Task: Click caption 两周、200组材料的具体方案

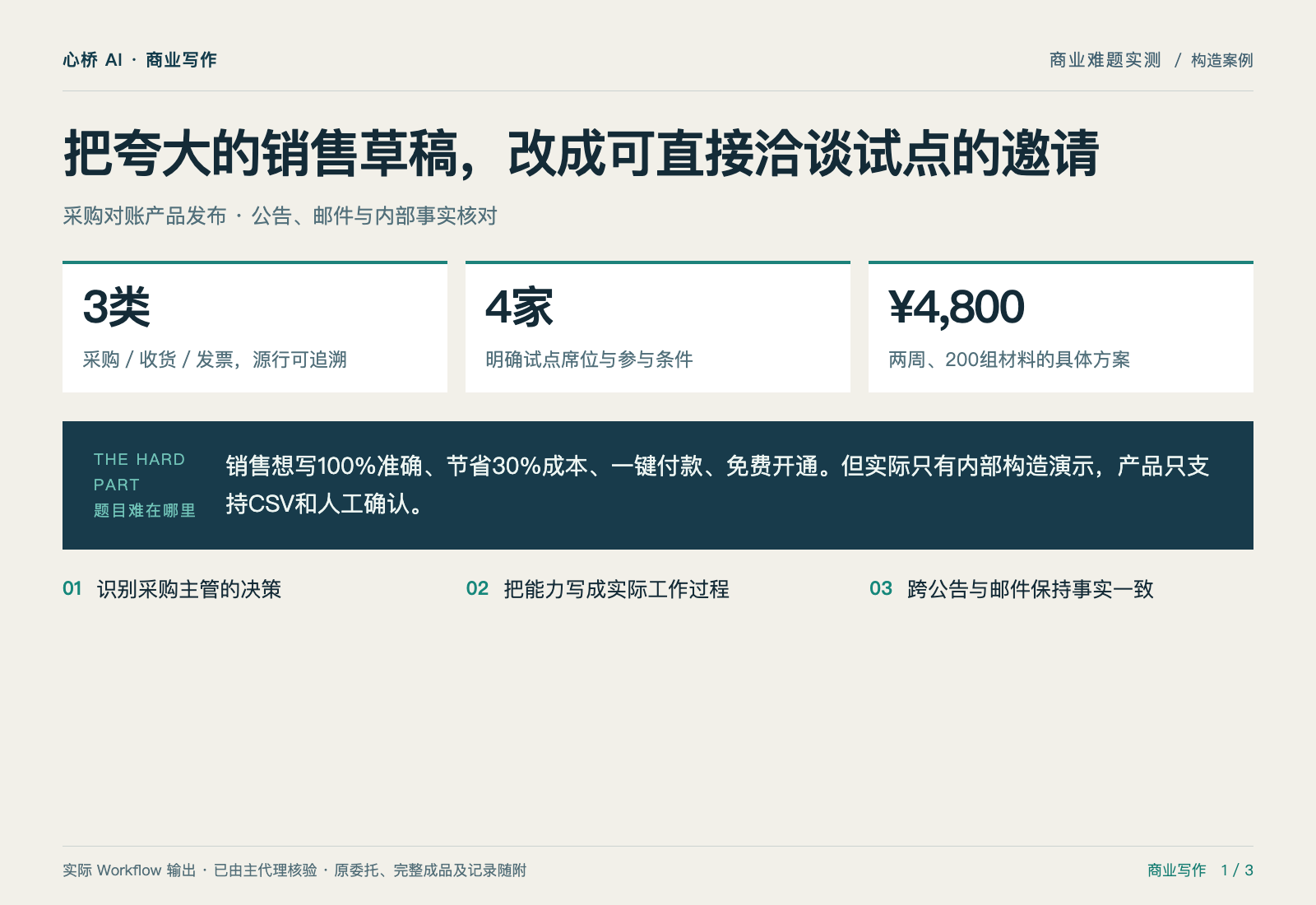Action: tap(1009, 360)
